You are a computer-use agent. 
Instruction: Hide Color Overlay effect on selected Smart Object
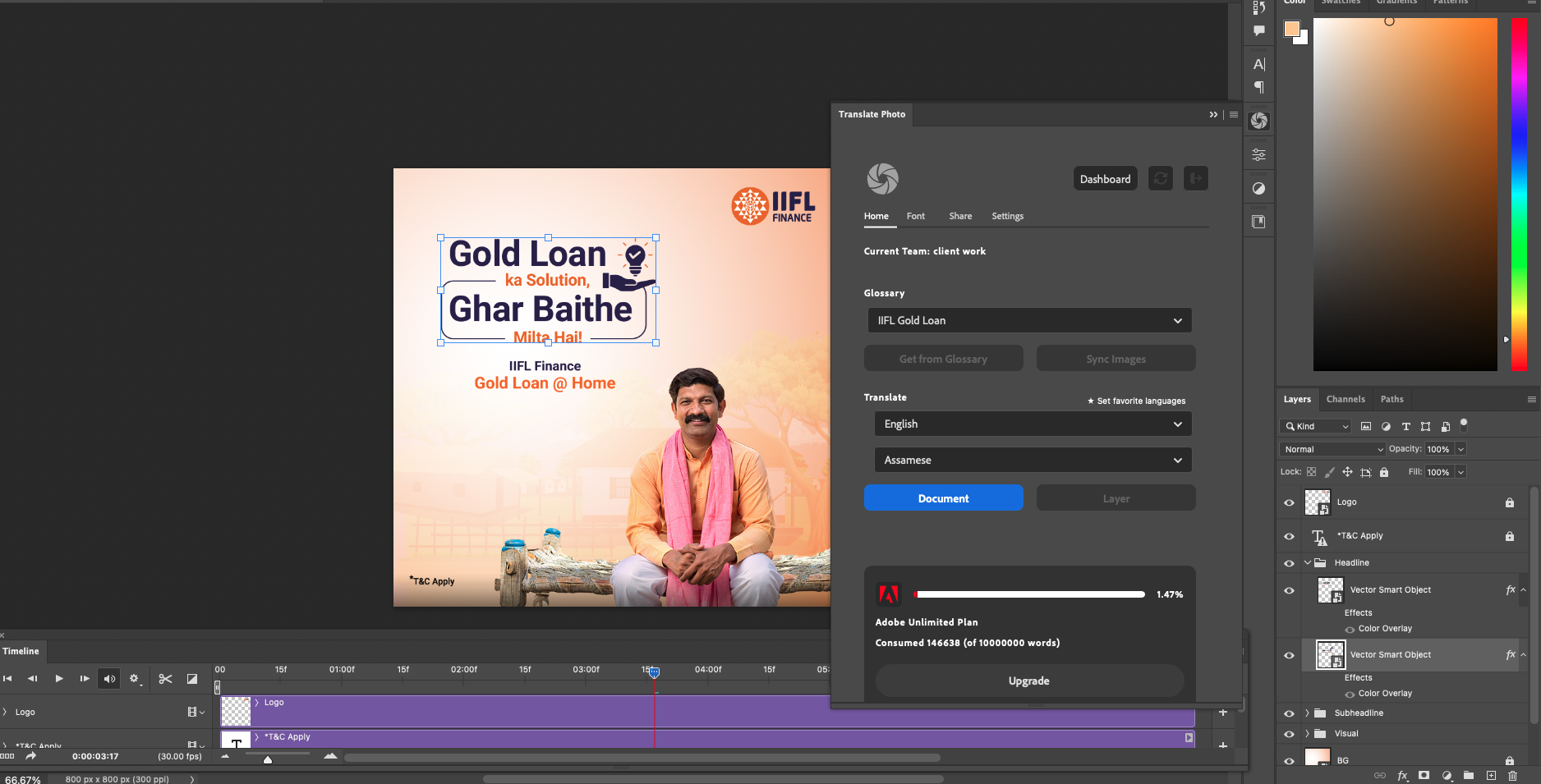(1350, 695)
